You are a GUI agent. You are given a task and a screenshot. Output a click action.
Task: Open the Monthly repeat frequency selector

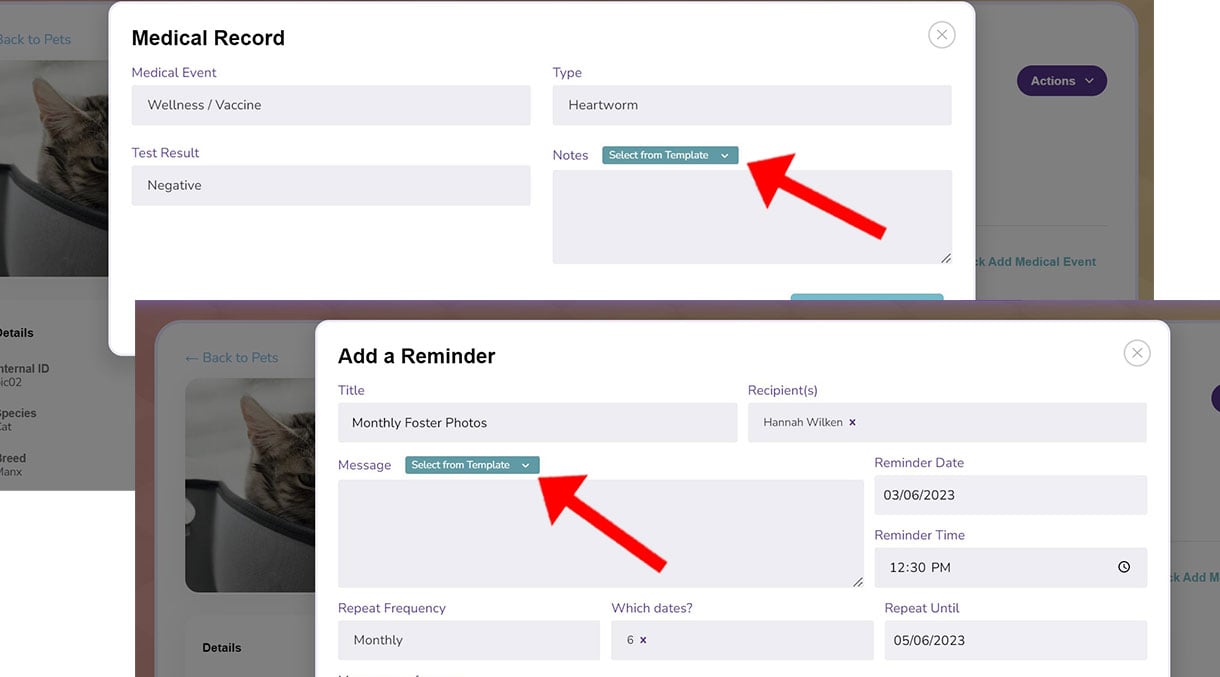pos(468,640)
